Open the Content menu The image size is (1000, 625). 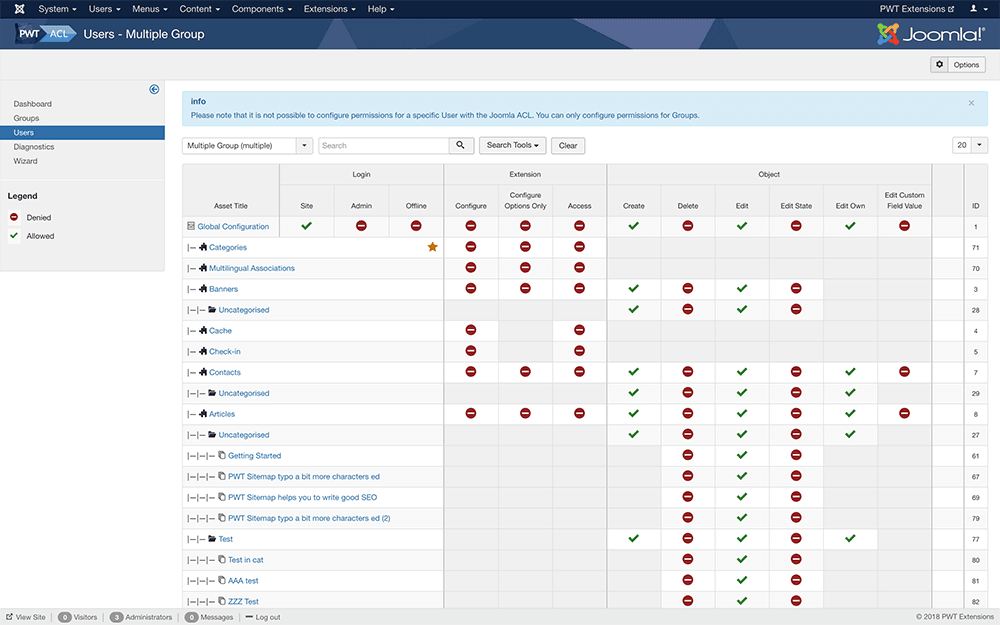click(x=200, y=9)
